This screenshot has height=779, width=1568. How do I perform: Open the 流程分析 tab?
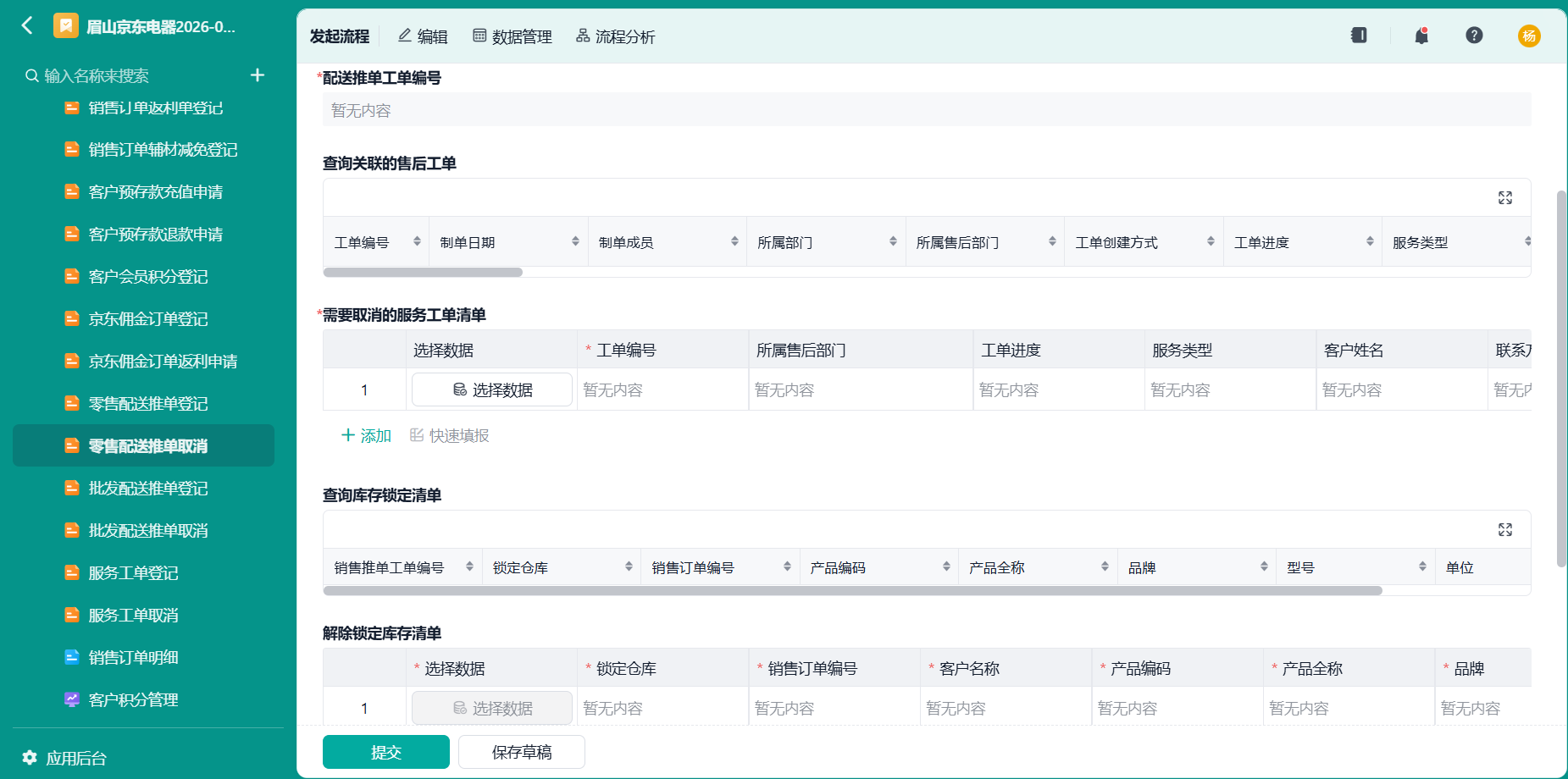pos(616,36)
